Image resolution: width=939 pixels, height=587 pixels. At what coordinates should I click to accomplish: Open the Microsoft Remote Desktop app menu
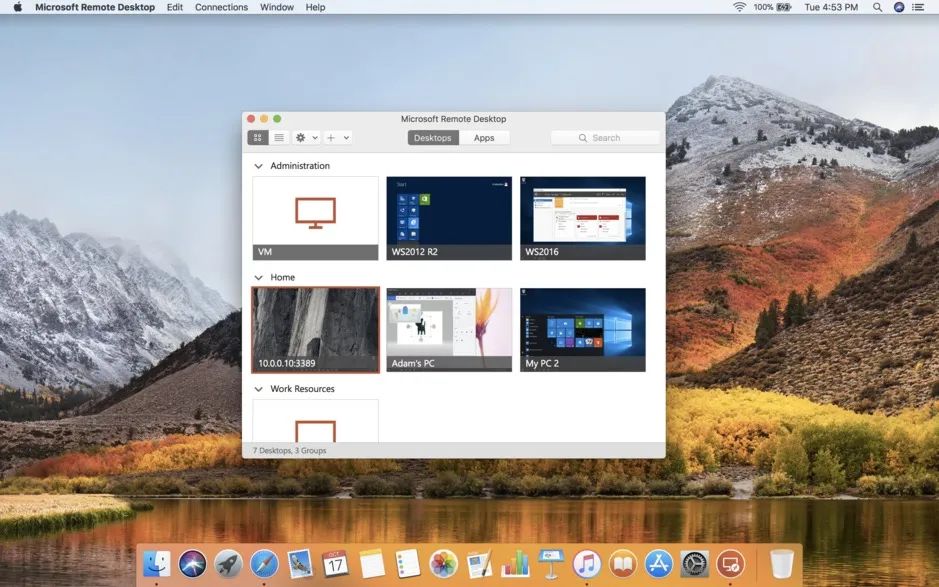[95, 7]
